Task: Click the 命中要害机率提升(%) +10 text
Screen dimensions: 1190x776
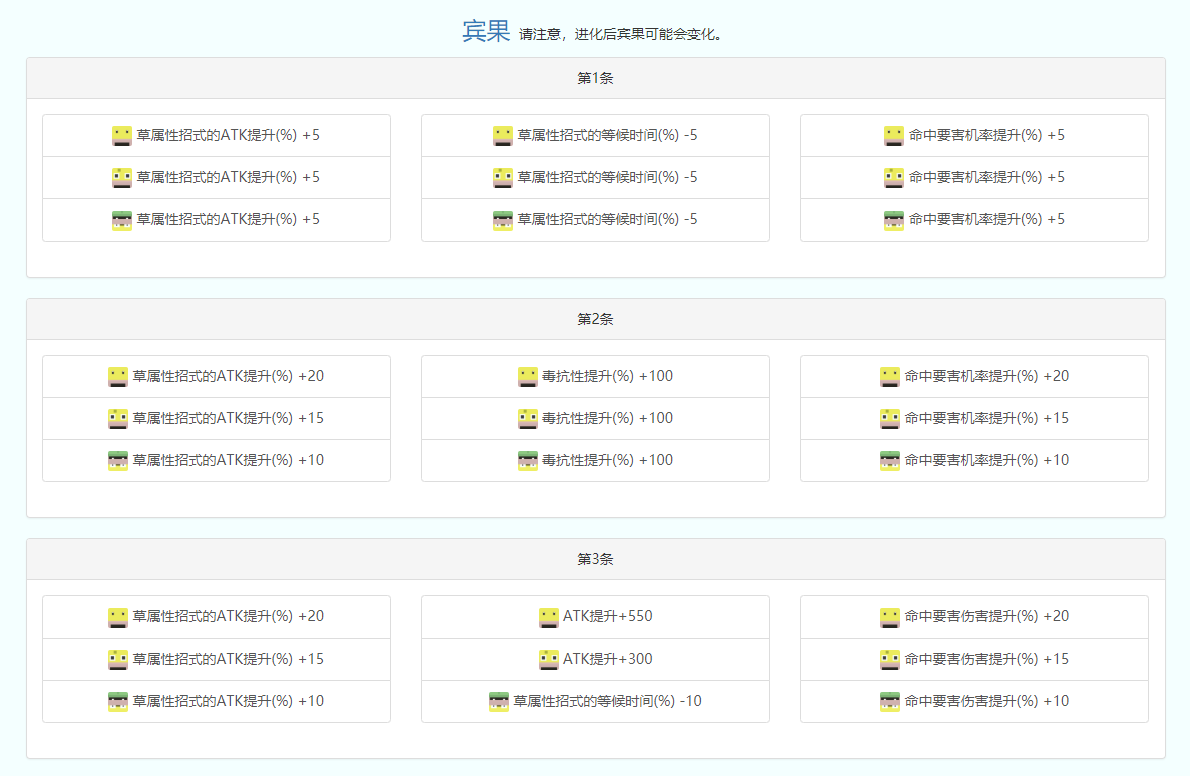Action: click(986, 460)
